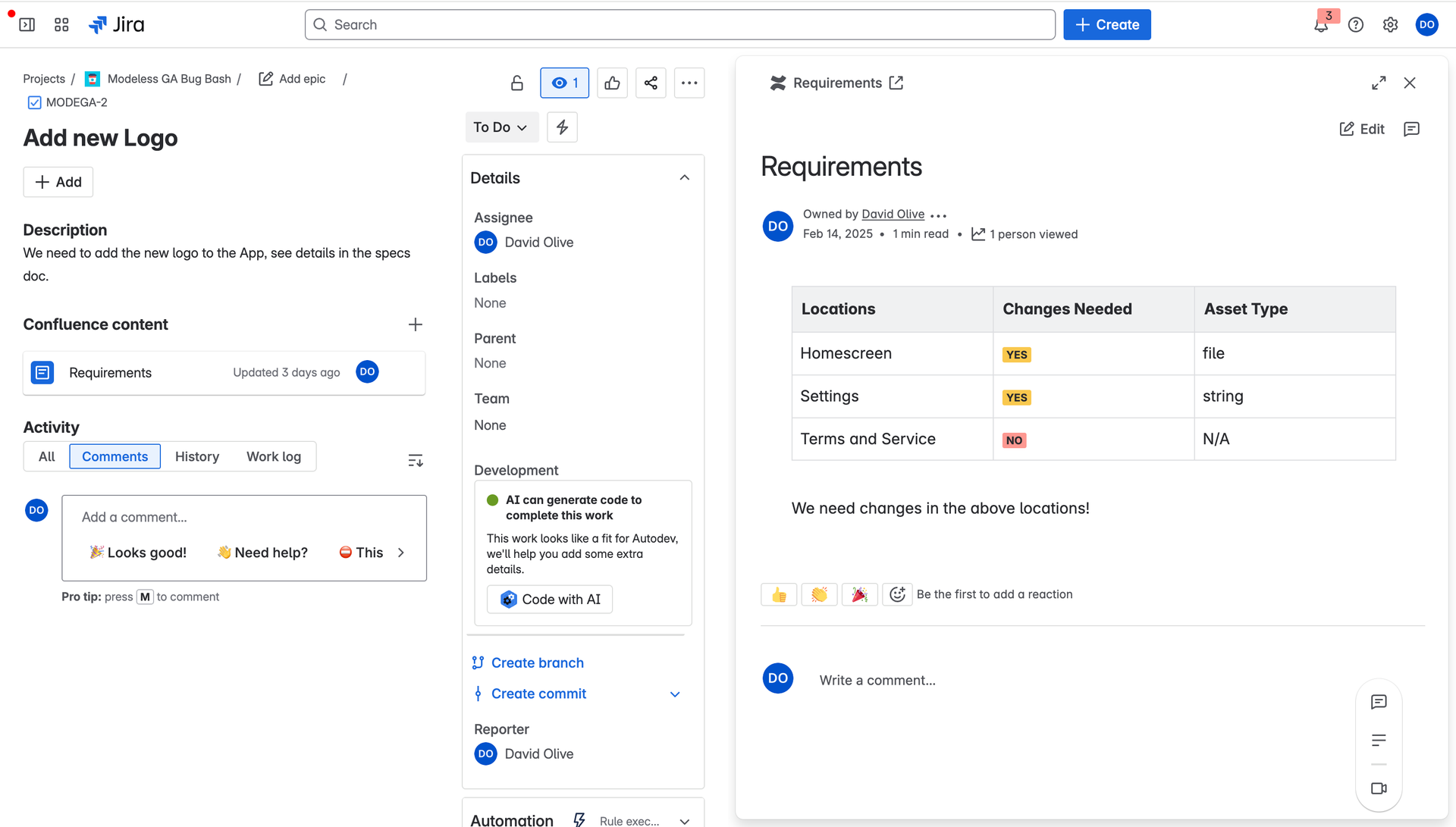
Task: Open the Jira app switcher grid icon
Action: click(61, 24)
